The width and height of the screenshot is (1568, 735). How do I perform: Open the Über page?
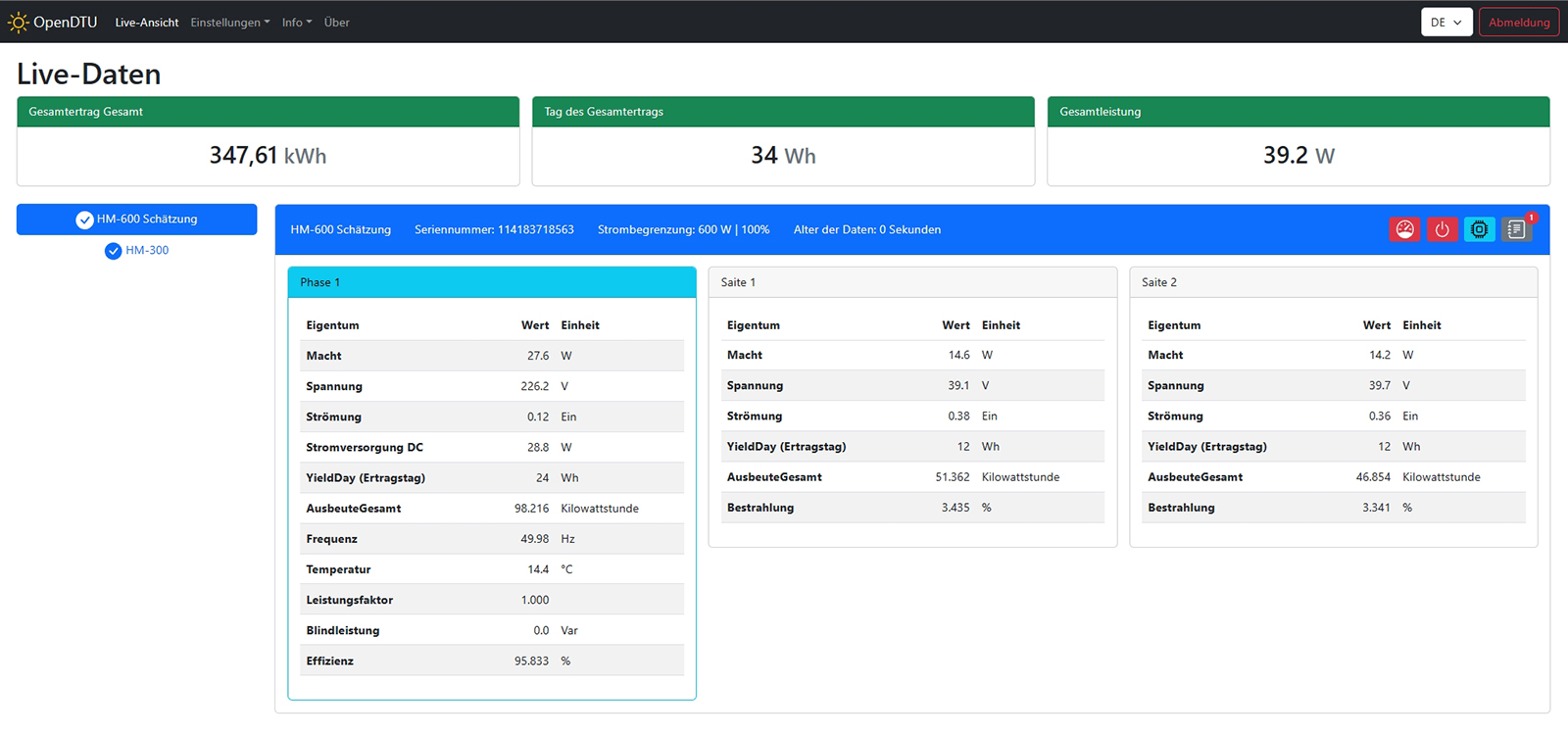(x=337, y=23)
